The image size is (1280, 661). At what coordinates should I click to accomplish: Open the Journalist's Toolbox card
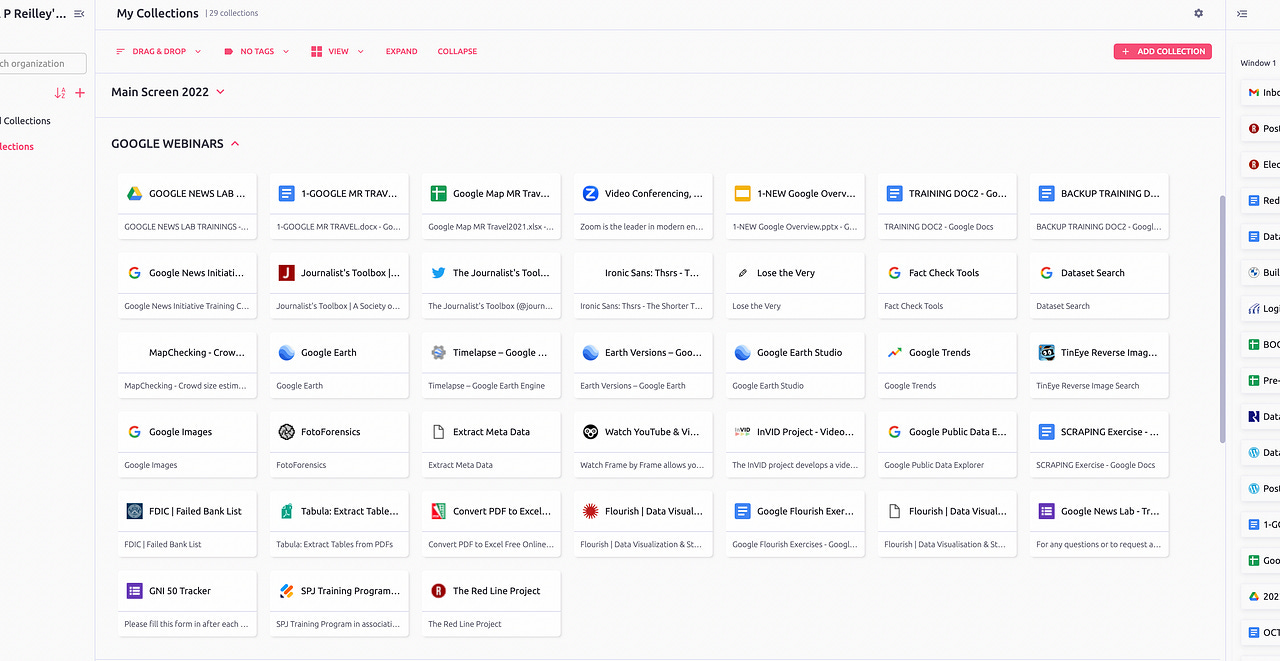point(339,285)
